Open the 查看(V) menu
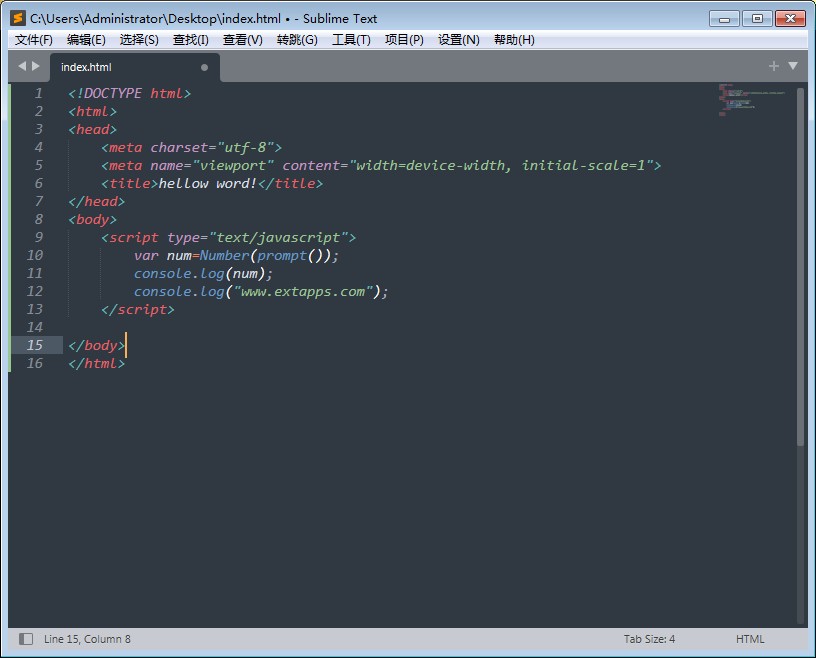The image size is (816, 658). 243,40
